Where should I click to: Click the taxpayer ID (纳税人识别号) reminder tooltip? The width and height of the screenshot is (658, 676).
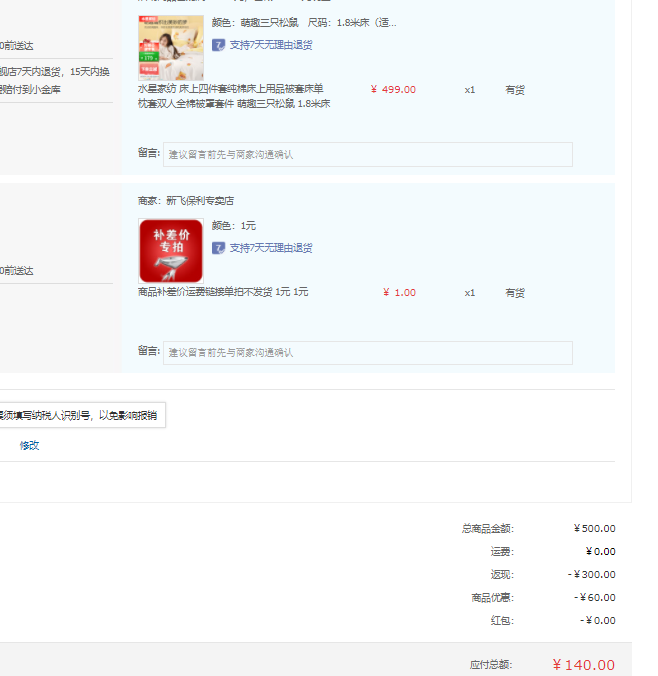point(80,415)
